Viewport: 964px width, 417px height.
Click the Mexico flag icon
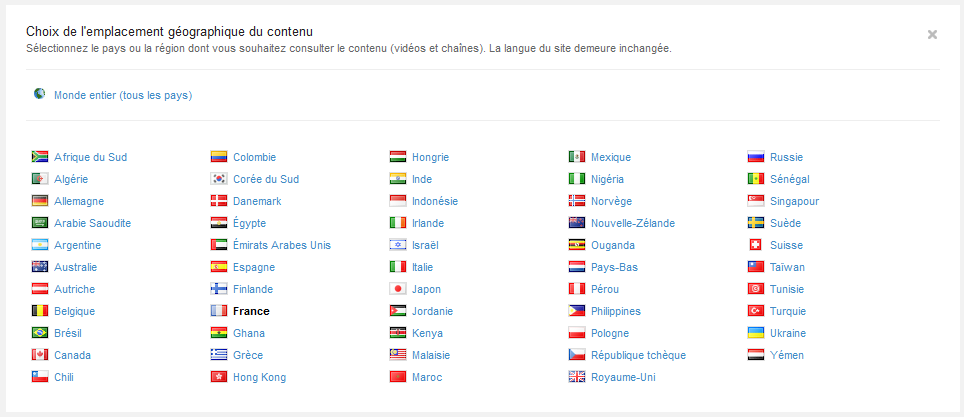[577, 157]
